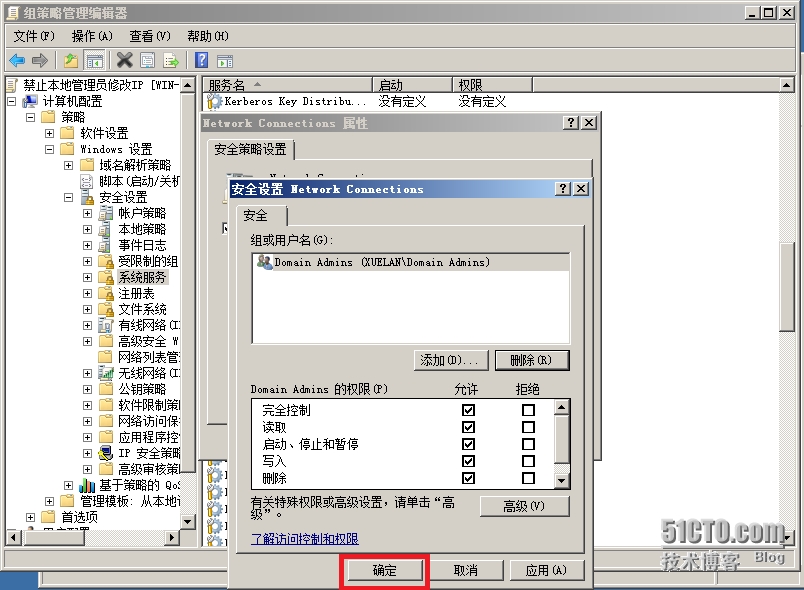This screenshot has height=590, width=804.
Task: Toggle Allow checkbox for 启动、停止和暂停
Action: pos(468,444)
